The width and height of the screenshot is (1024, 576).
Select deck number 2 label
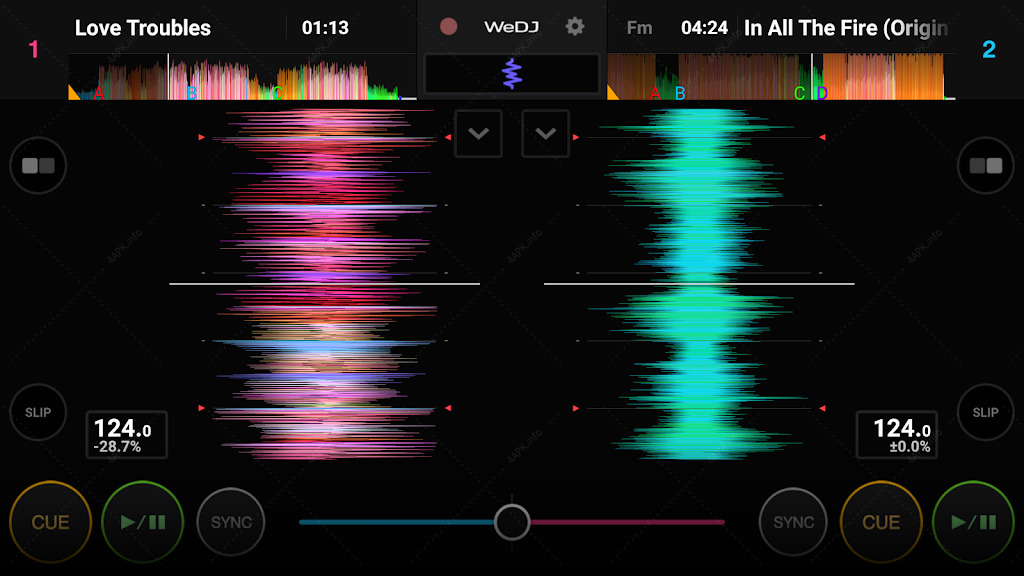[989, 50]
